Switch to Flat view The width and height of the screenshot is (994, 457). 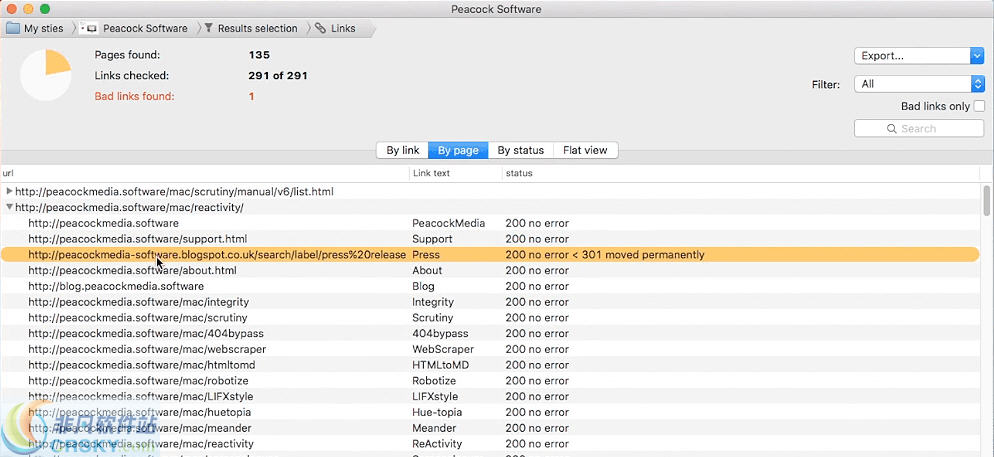click(x=585, y=150)
